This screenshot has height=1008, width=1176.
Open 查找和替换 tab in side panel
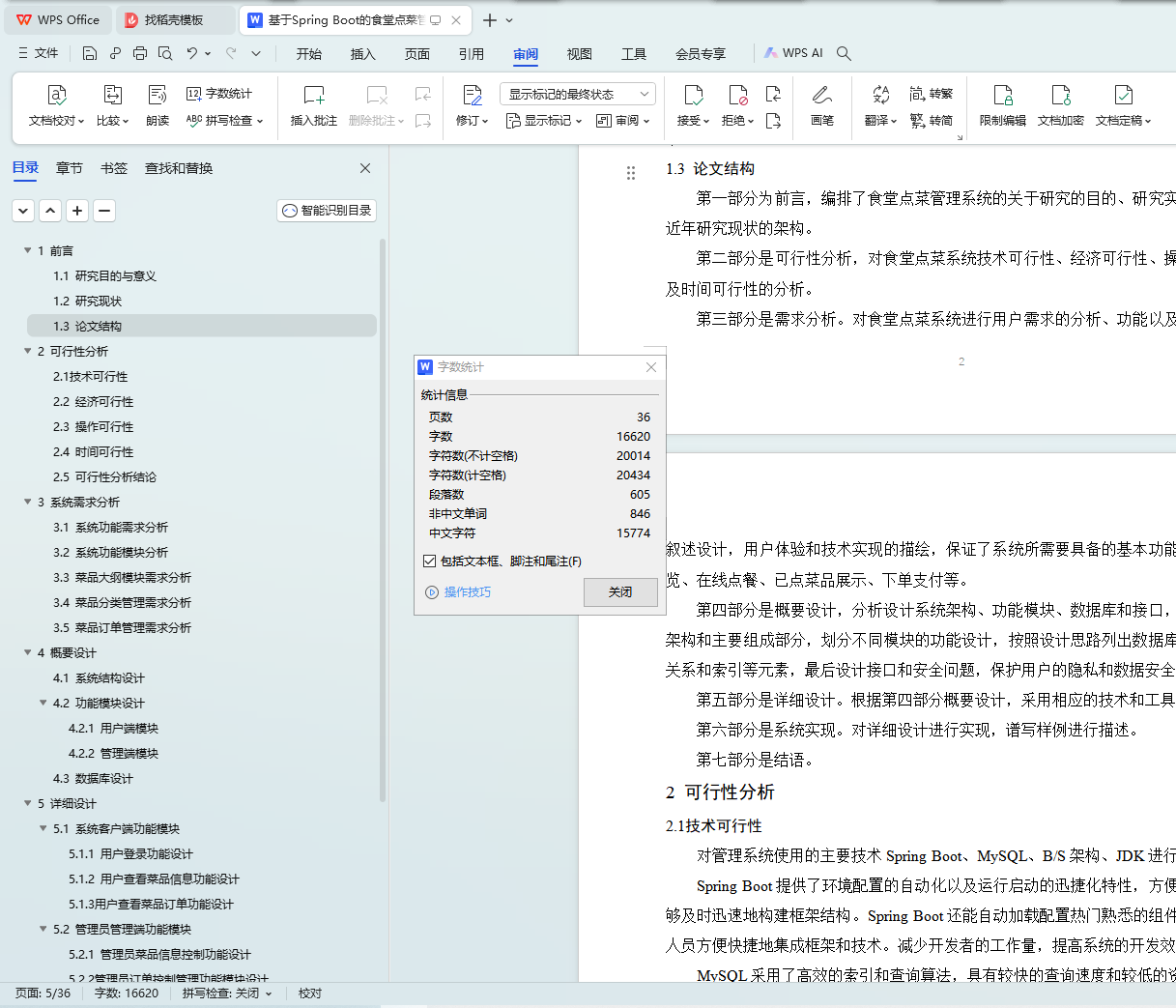tap(179, 168)
